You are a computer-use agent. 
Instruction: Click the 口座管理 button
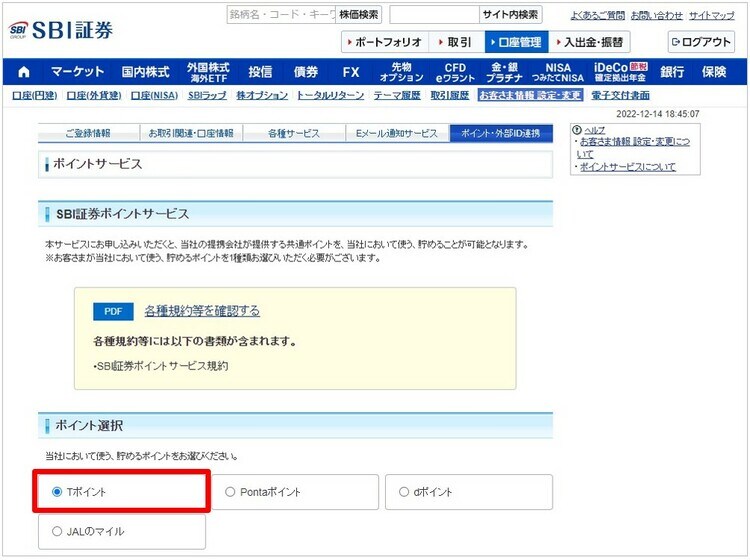(517, 42)
